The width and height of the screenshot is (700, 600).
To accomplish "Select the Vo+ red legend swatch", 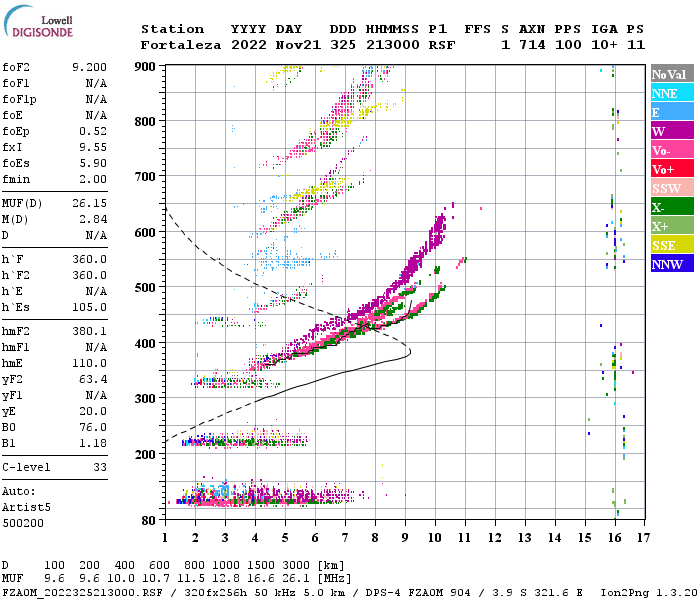I will click(672, 169).
